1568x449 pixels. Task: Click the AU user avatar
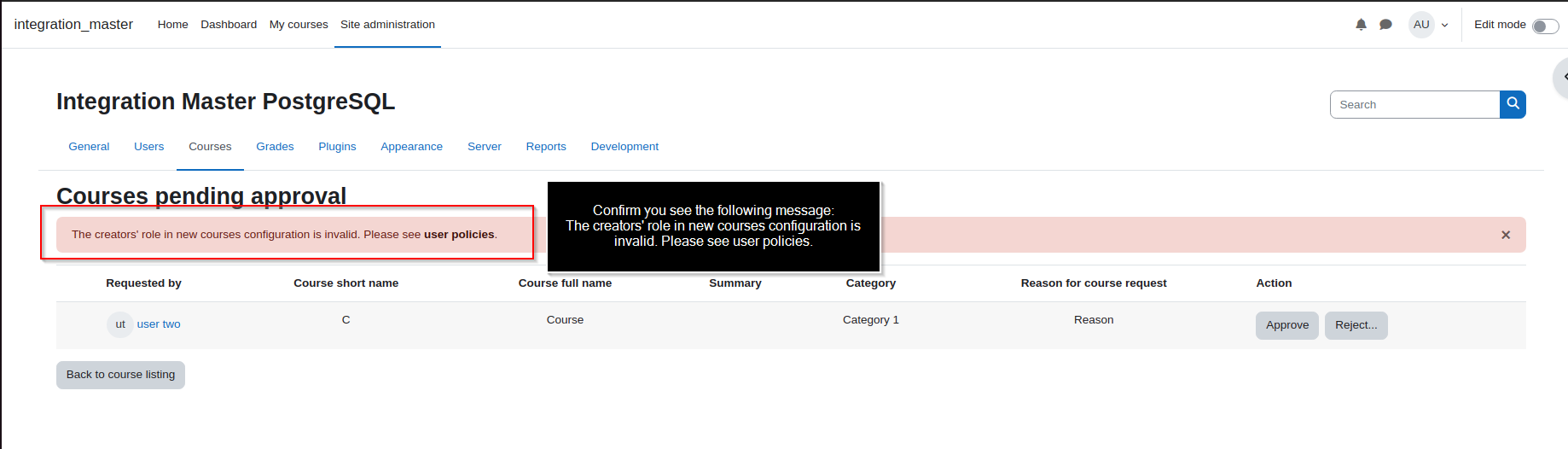(x=1421, y=25)
